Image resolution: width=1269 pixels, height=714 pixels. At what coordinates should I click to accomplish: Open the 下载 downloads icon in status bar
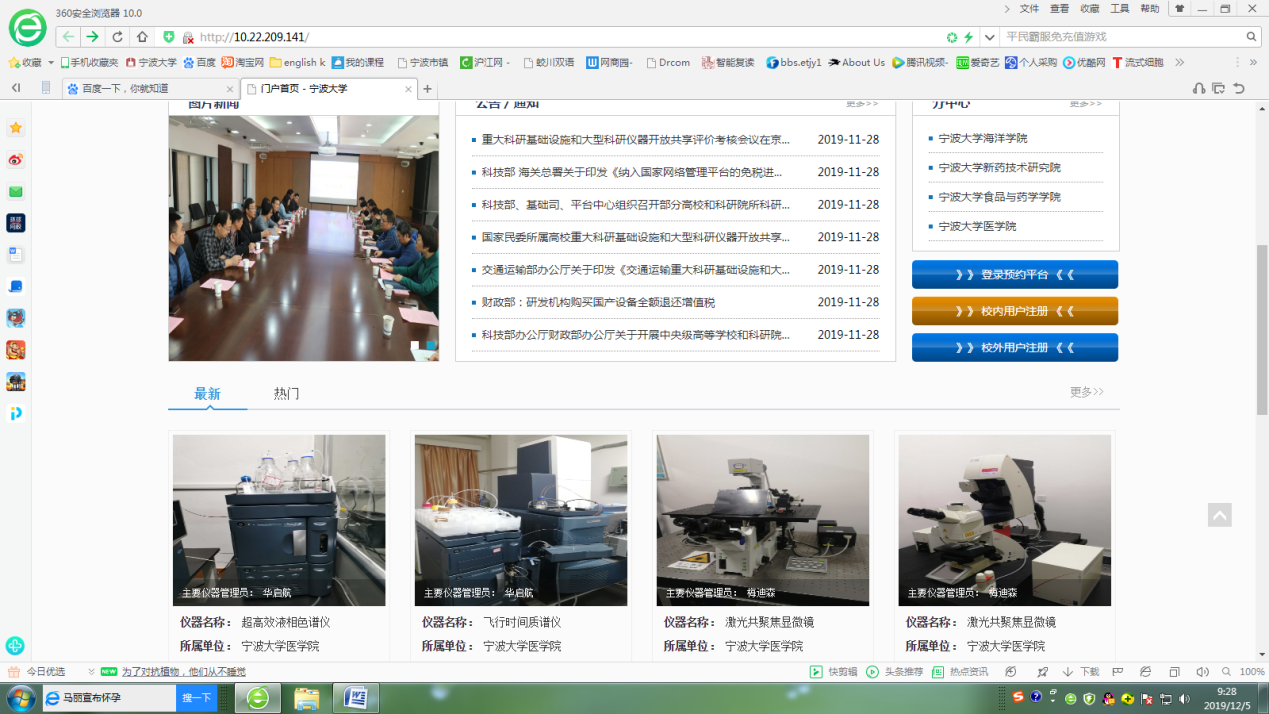pyautogui.click(x=1081, y=672)
